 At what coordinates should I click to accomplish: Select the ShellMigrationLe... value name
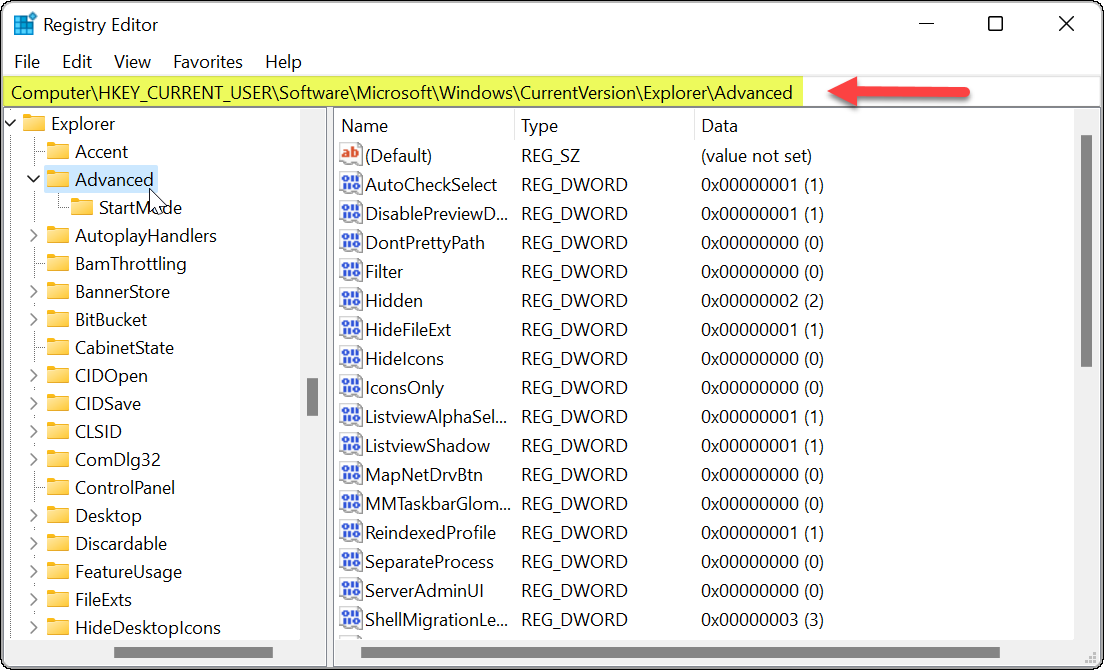437,620
